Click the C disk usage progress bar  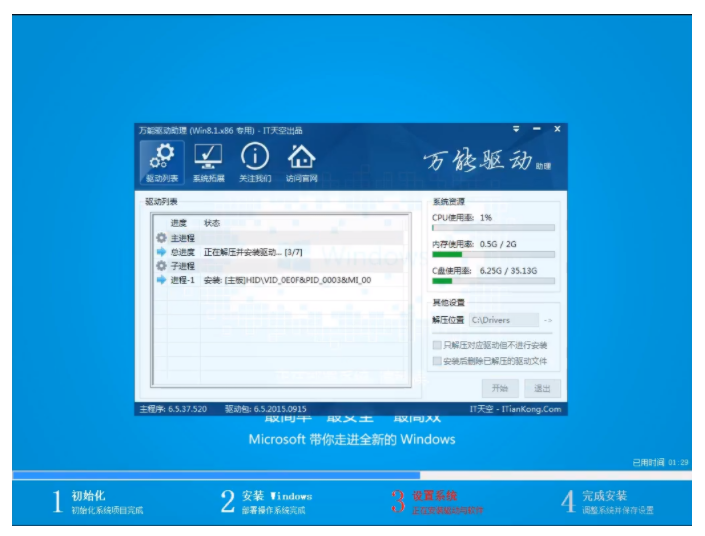coord(493,281)
